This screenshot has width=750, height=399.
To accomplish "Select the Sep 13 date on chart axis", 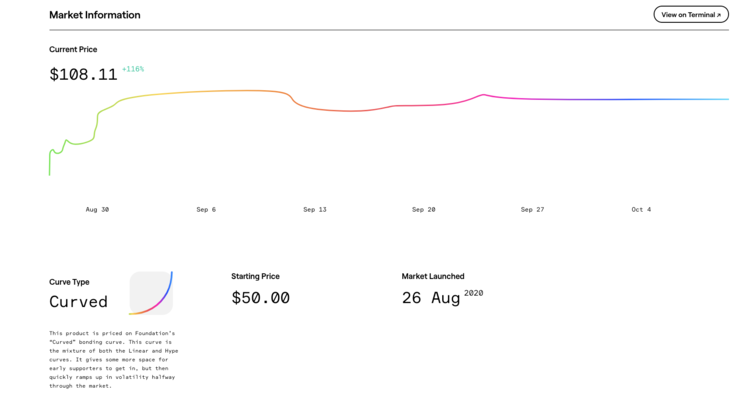I will tap(315, 210).
